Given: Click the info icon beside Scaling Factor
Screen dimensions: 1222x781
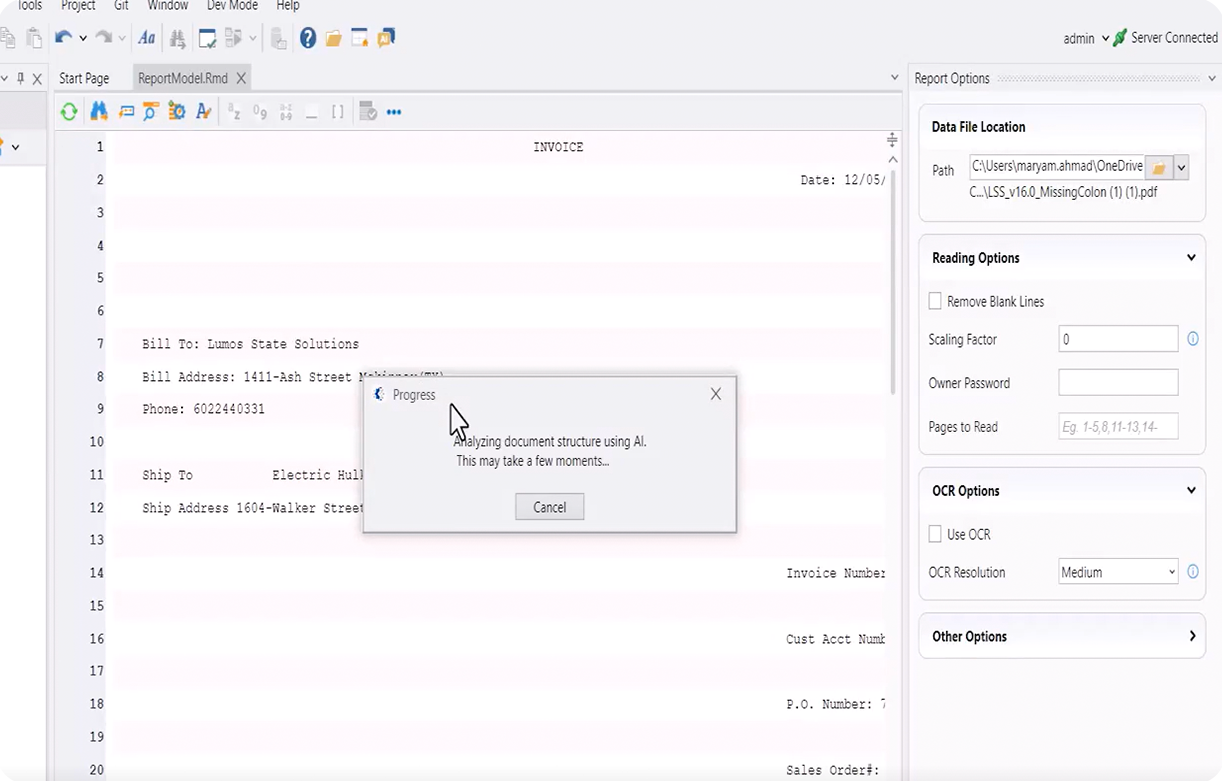Looking at the screenshot, I should tap(1193, 339).
